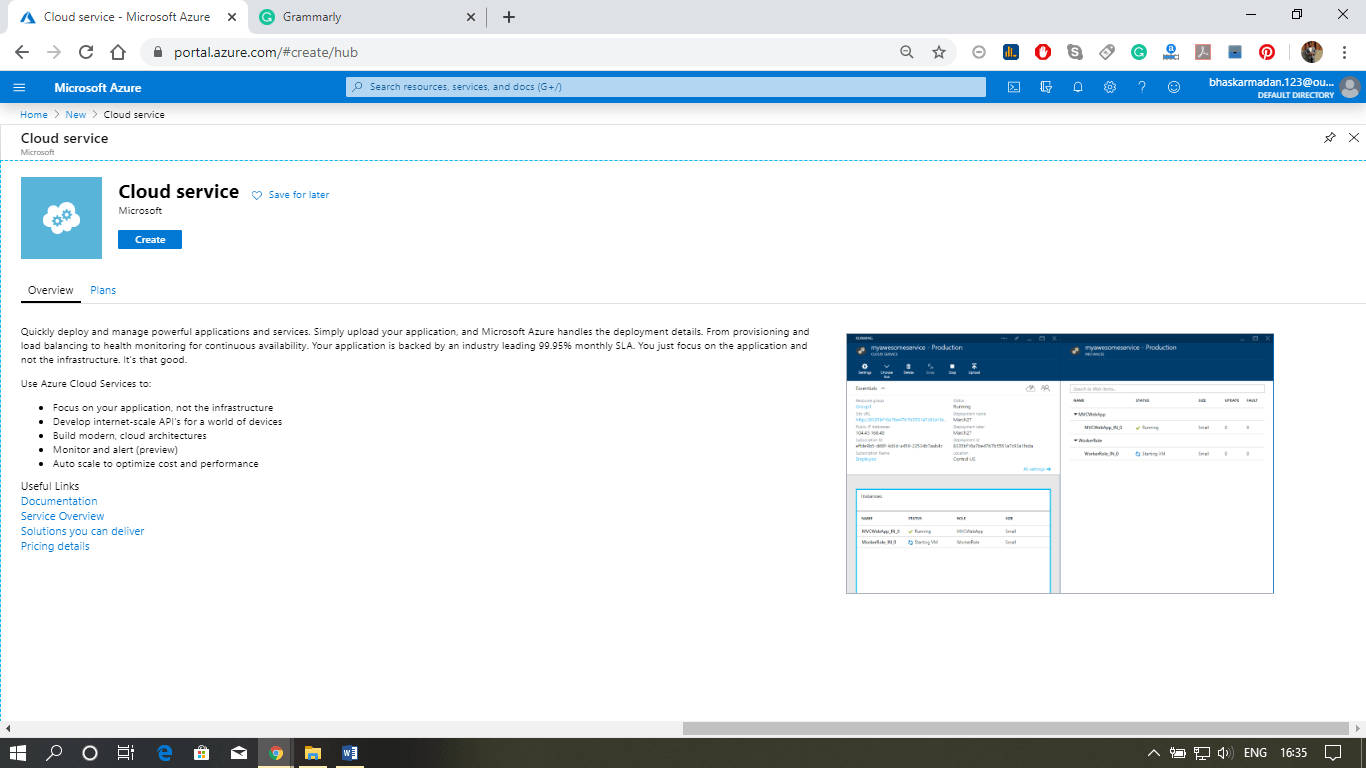Click the Create button
1366x768 pixels.
[150, 240]
